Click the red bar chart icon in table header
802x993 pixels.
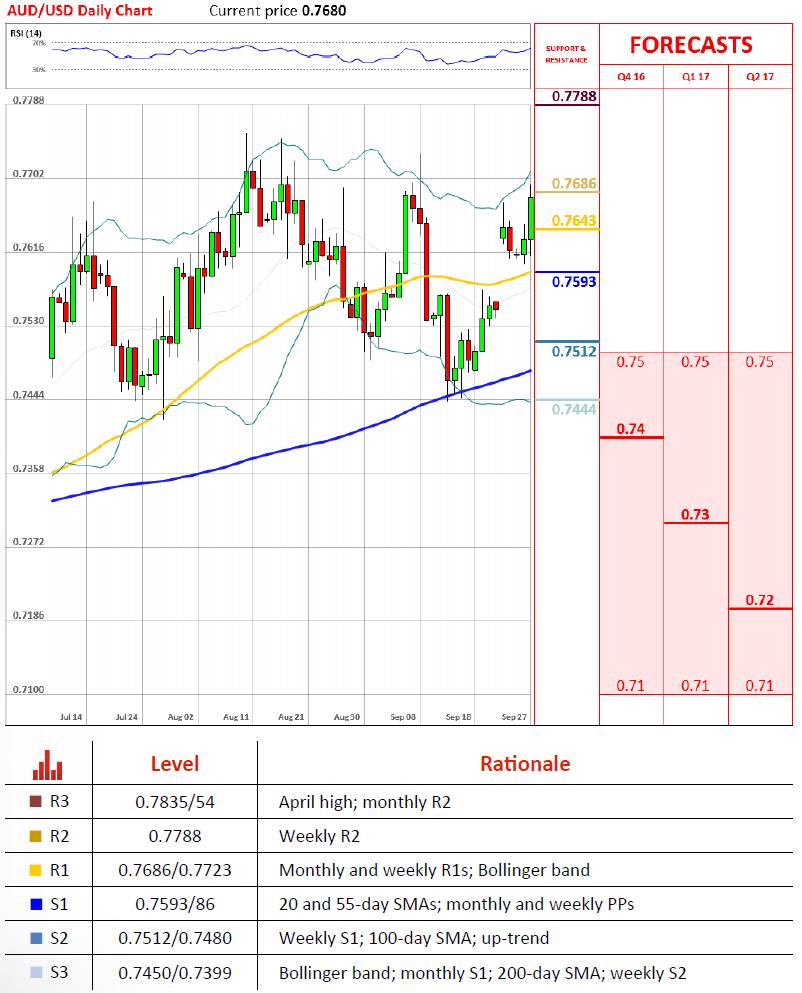[48, 765]
